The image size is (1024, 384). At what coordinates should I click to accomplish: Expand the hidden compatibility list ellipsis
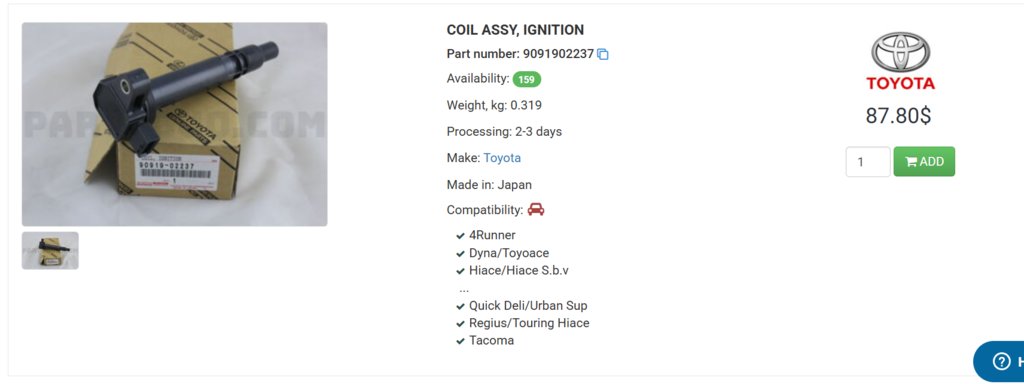(x=464, y=289)
